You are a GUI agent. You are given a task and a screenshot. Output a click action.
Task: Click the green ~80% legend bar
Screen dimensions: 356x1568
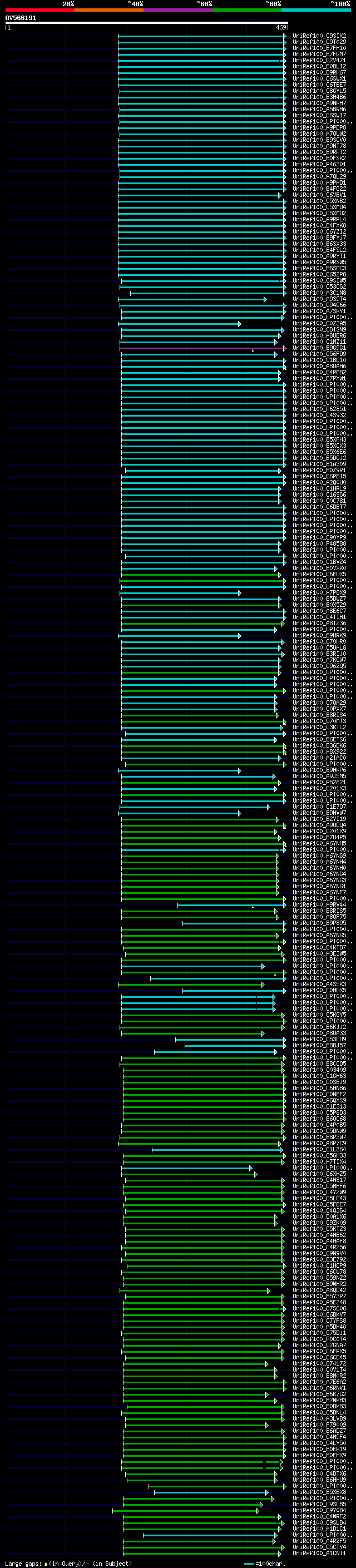point(247,10)
